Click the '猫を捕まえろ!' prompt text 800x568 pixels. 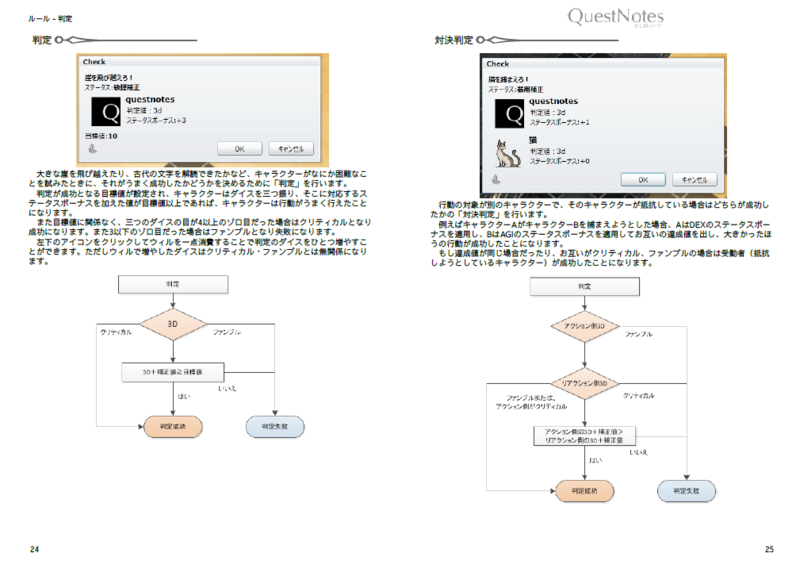click(x=508, y=80)
